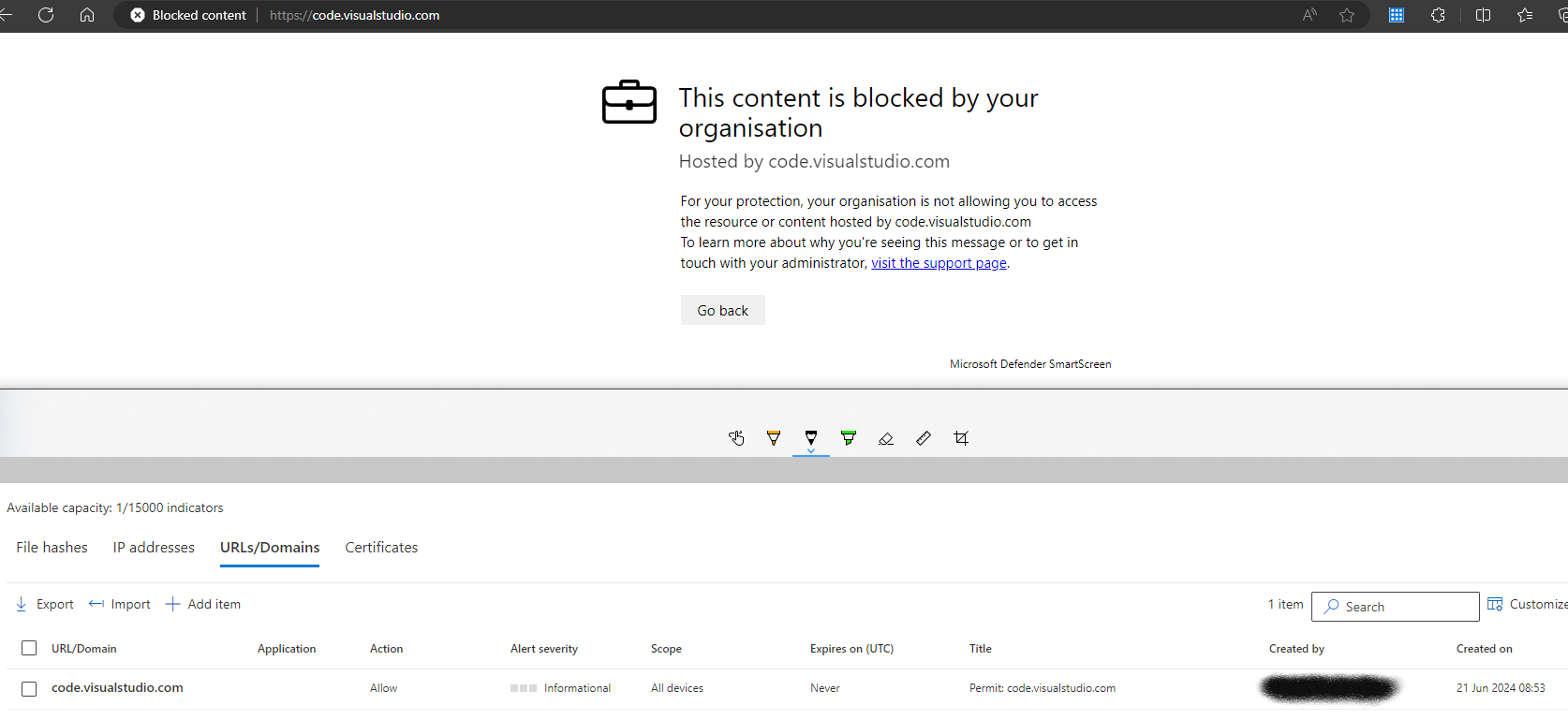Select the black pencil tool

pyautogui.click(x=811, y=436)
